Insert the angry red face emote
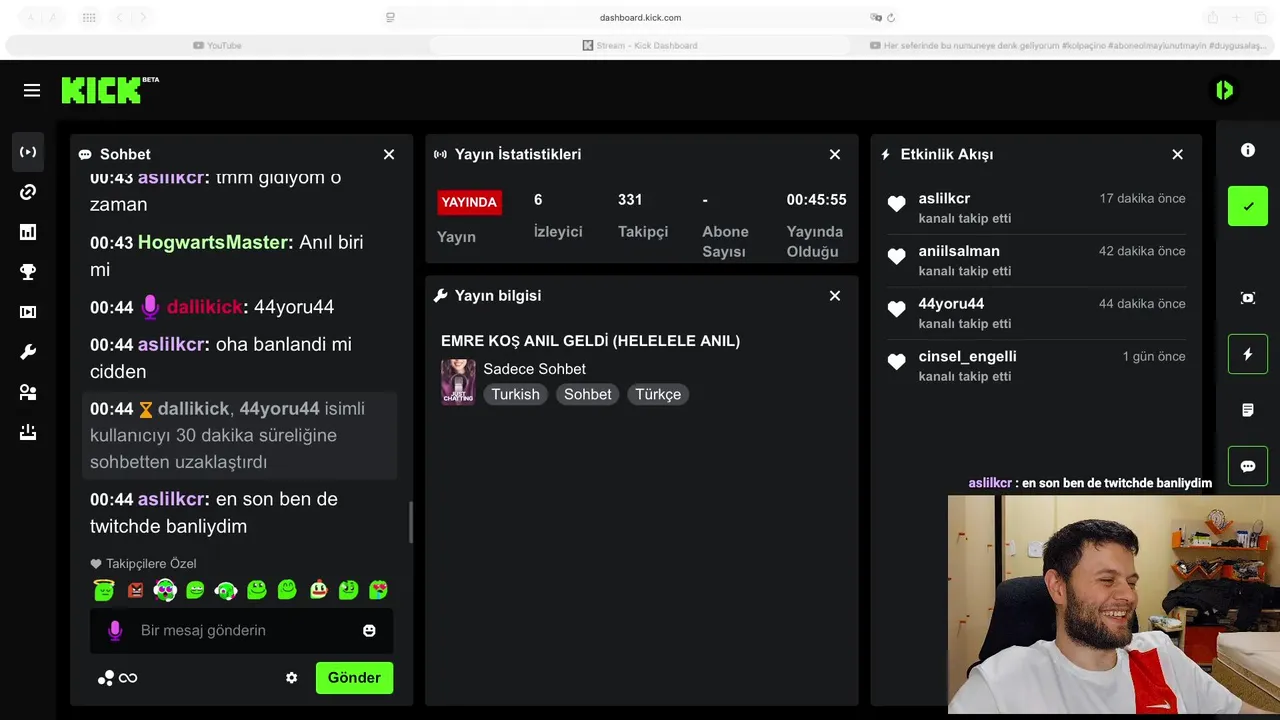Screen dimensions: 1280x720 [135, 590]
